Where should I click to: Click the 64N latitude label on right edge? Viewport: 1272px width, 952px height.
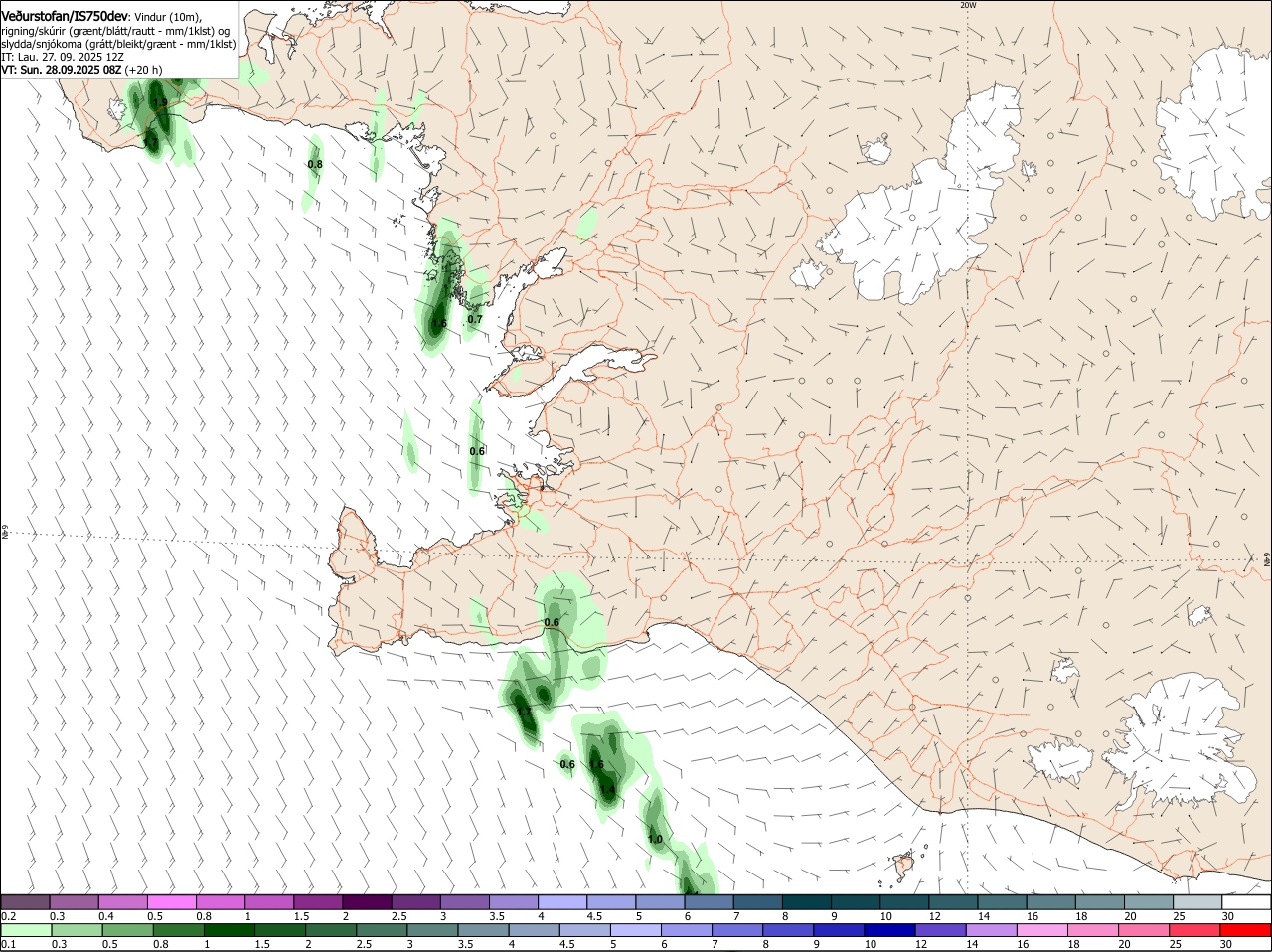(1266, 560)
